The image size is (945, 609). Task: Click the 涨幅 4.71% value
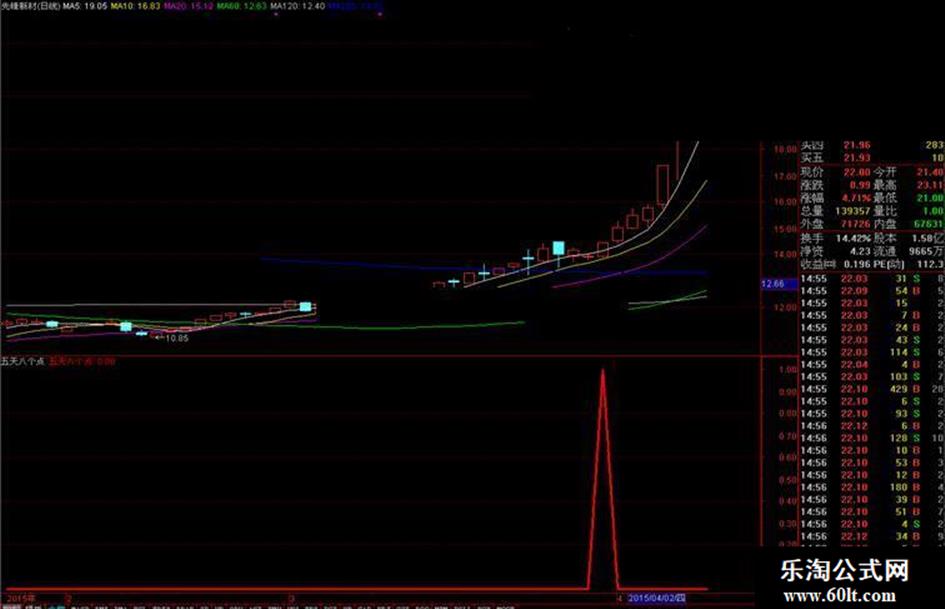(856, 198)
